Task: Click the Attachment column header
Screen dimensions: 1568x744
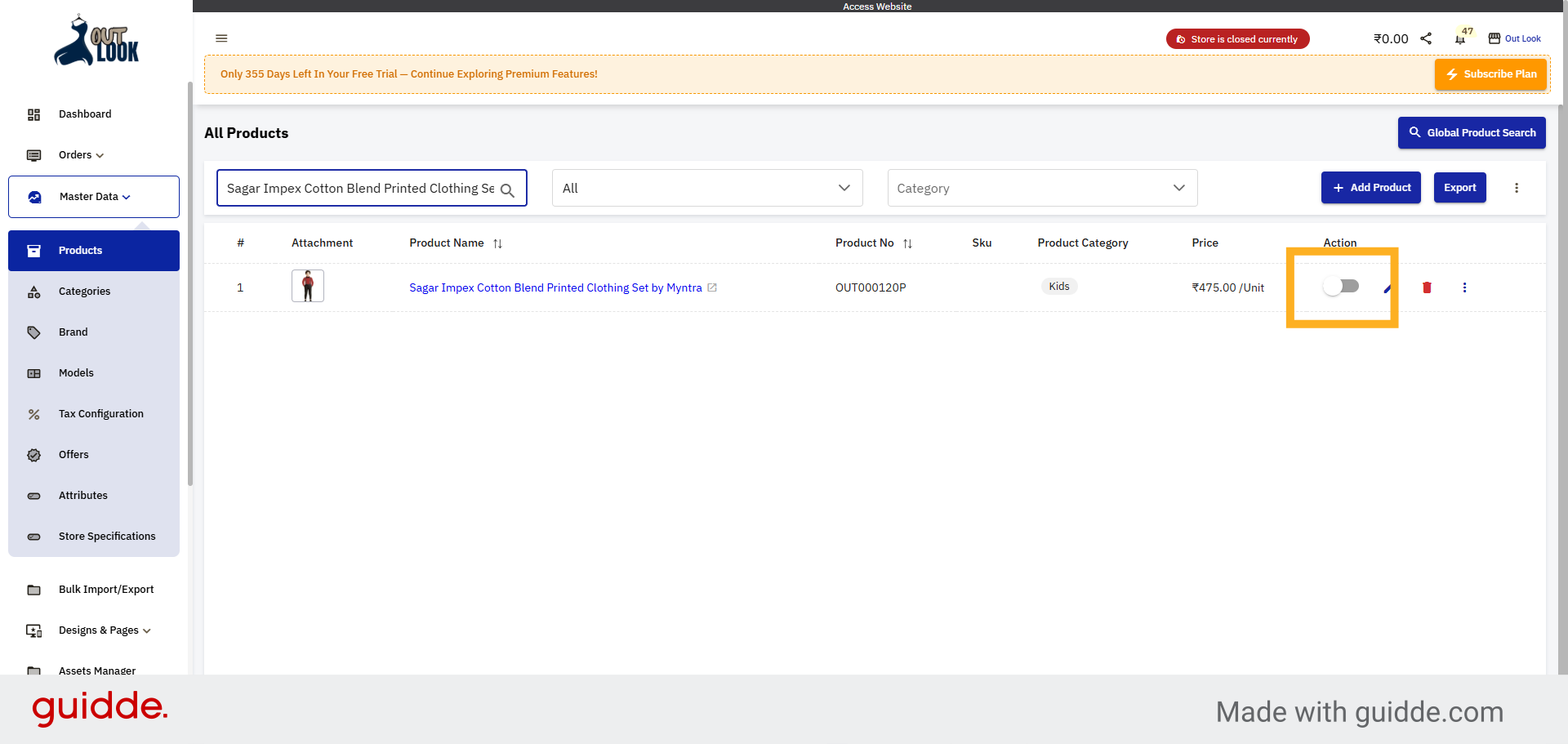Action: point(322,243)
